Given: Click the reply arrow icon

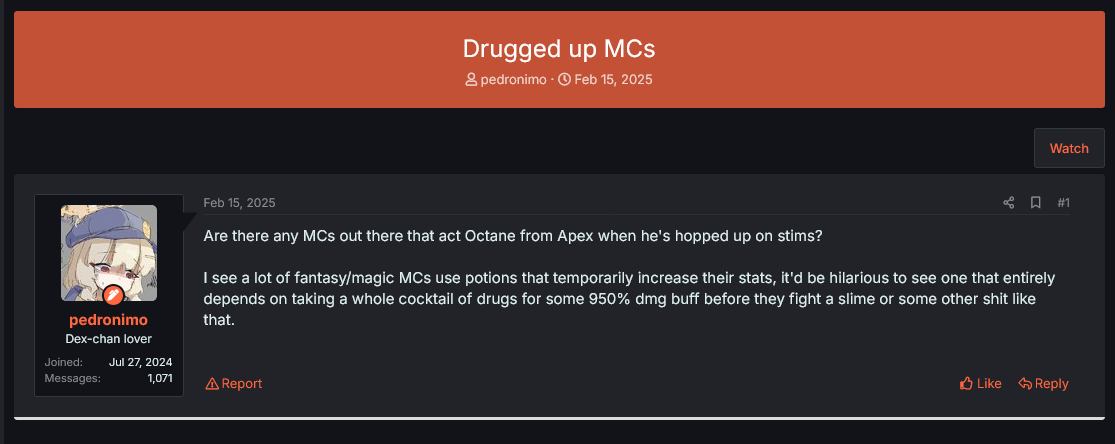Looking at the screenshot, I should pos(1025,384).
